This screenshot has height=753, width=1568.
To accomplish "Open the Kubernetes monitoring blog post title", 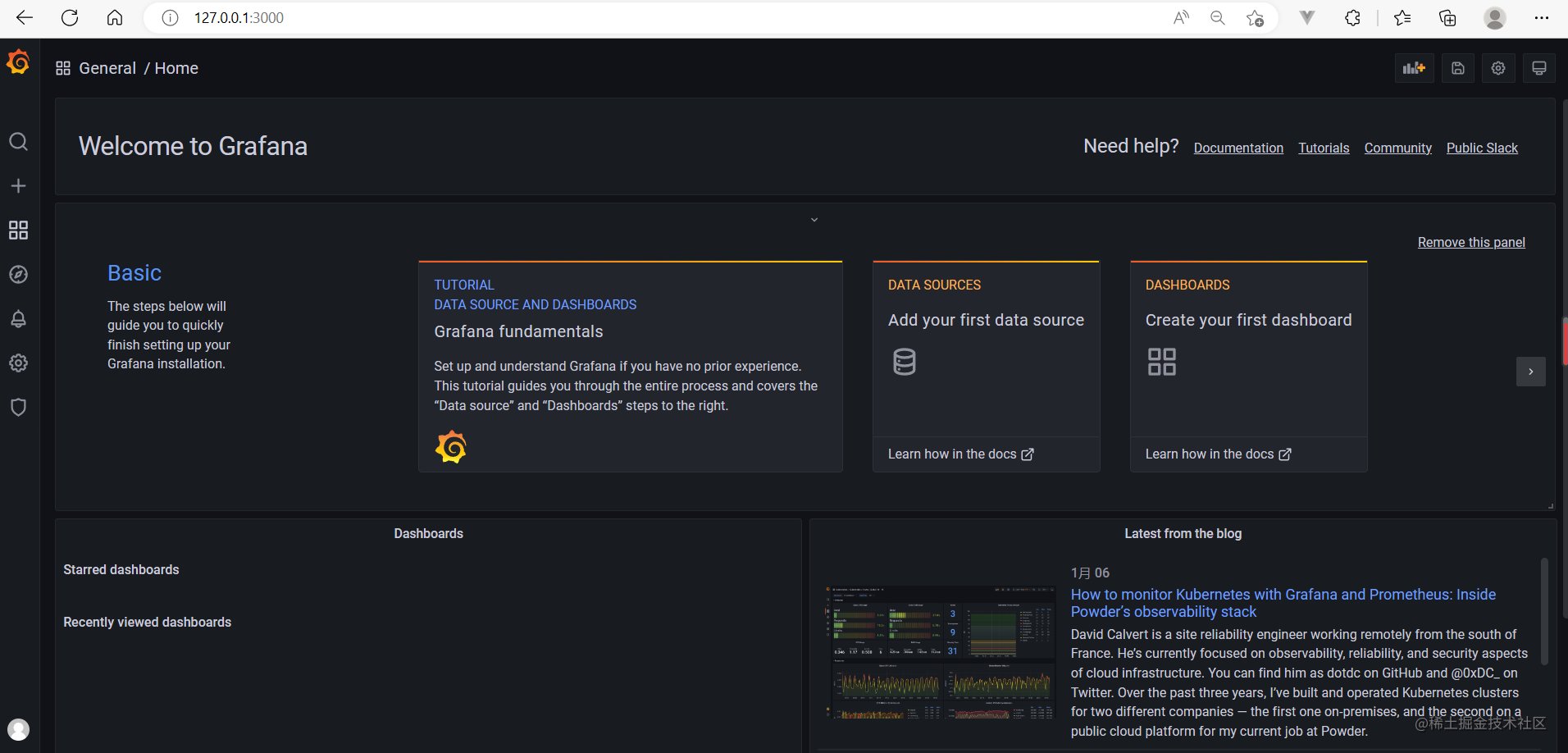I will tap(1283, 603).
